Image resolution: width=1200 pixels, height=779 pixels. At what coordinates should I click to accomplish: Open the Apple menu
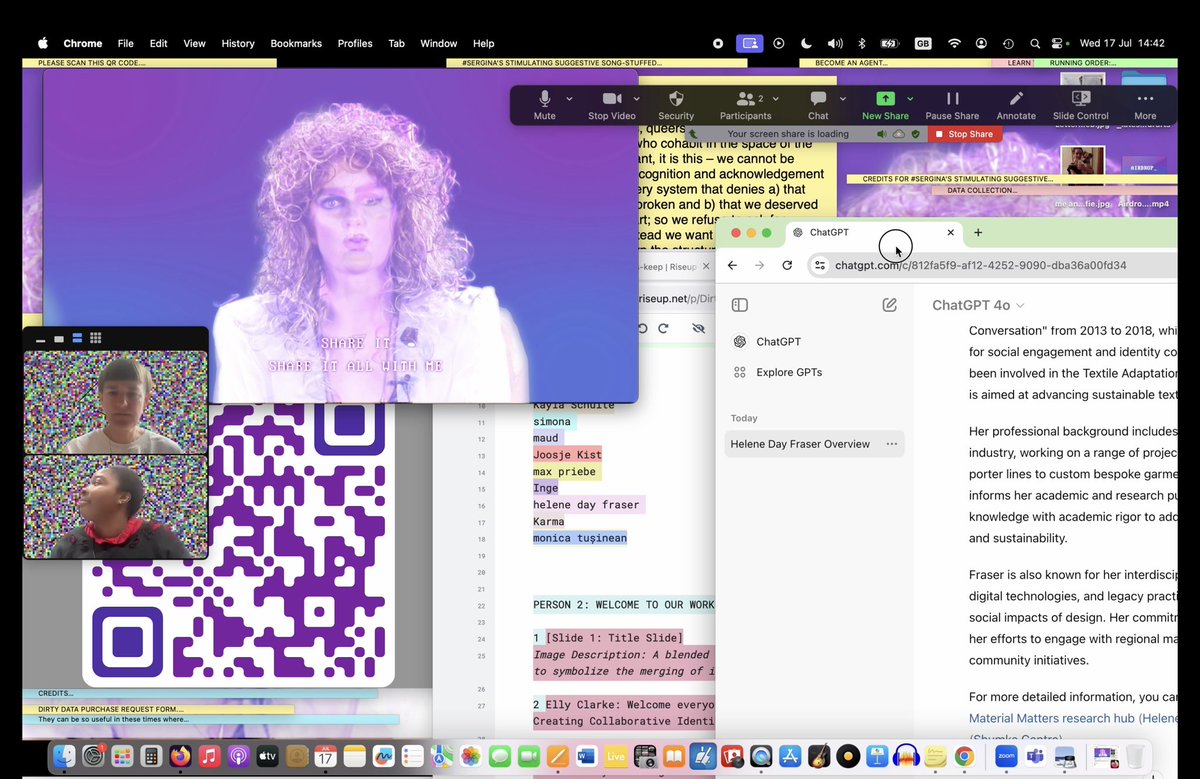tap(43, 43)
